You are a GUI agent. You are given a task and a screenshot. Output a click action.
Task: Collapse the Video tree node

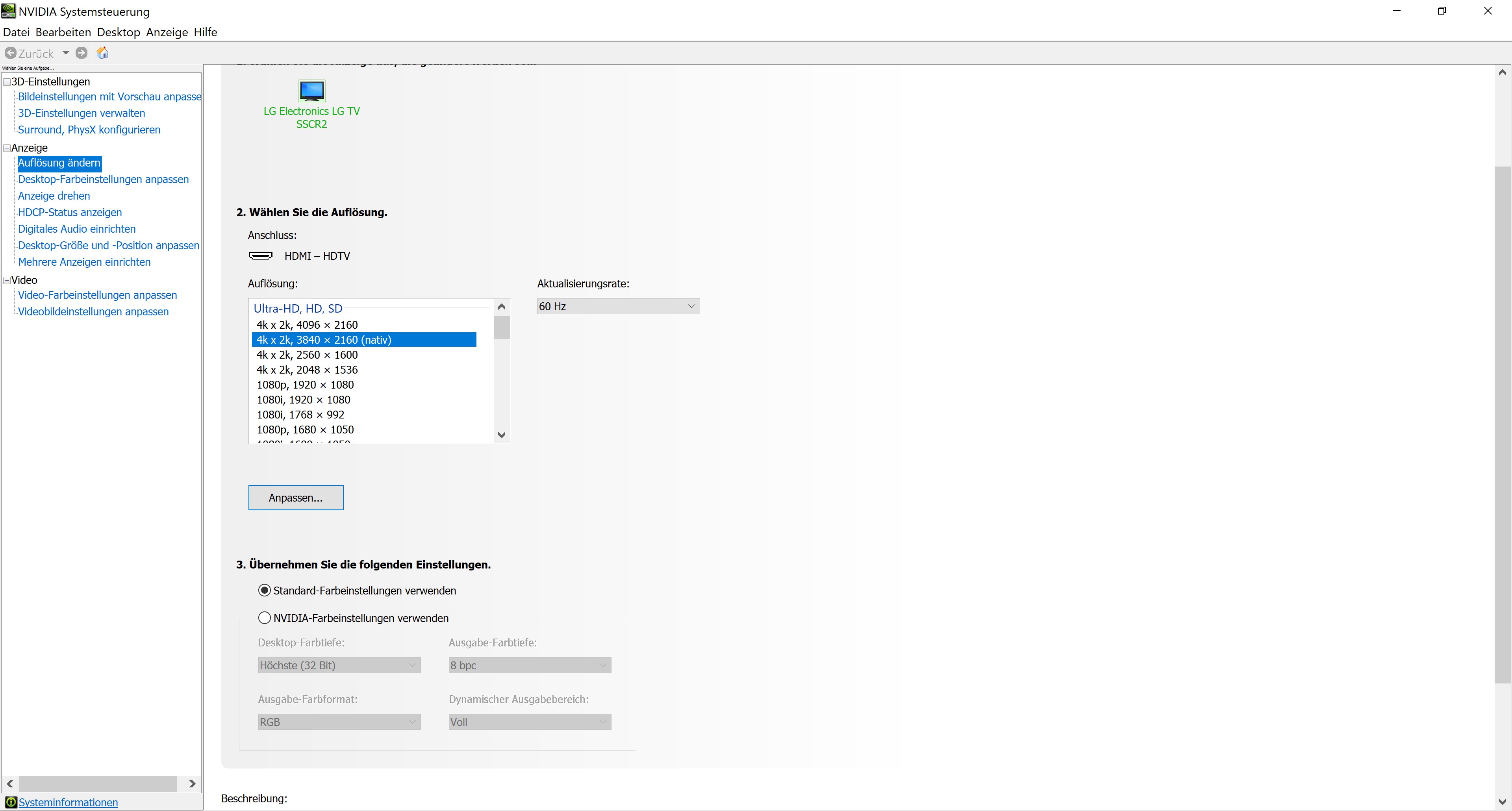point(6,281)
